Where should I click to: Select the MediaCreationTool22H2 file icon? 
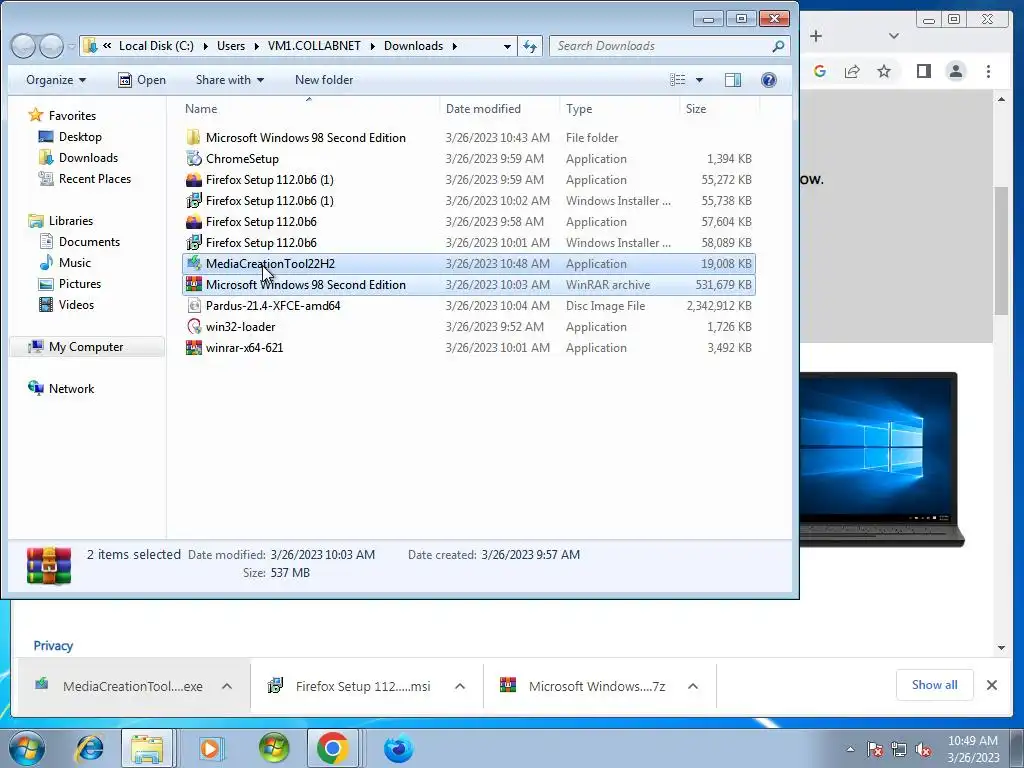[x=194, y=263]
